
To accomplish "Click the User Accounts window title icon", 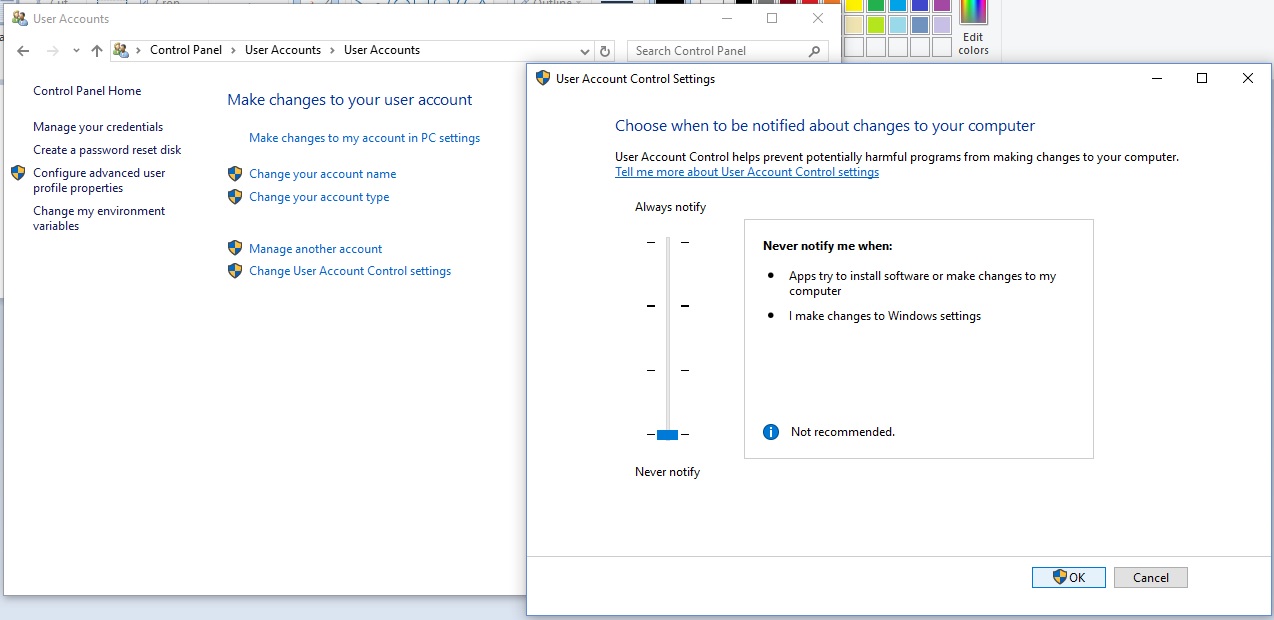I will click(x=19, y=18).
